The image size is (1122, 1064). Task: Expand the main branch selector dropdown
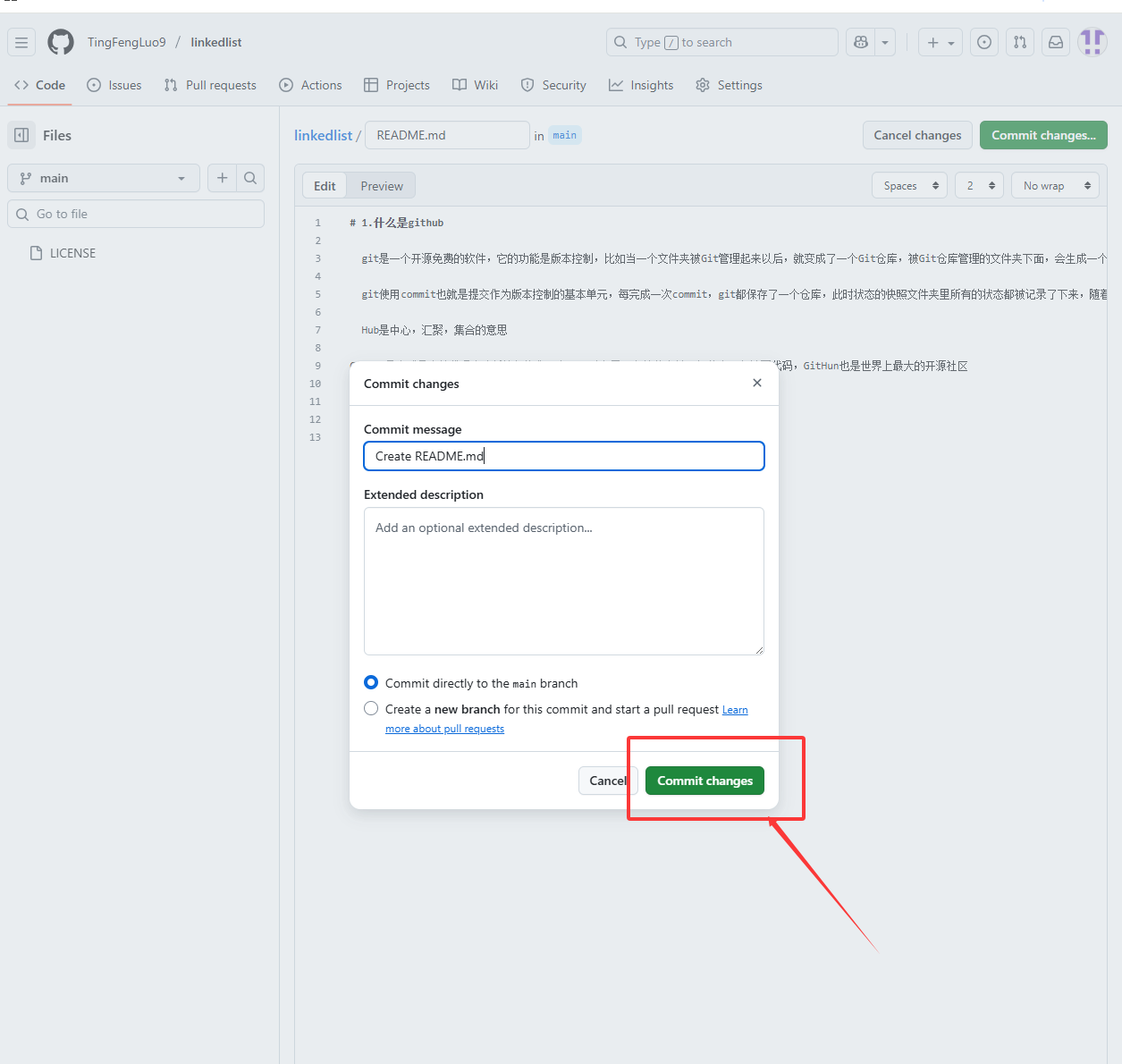click(x=104, y=178)
